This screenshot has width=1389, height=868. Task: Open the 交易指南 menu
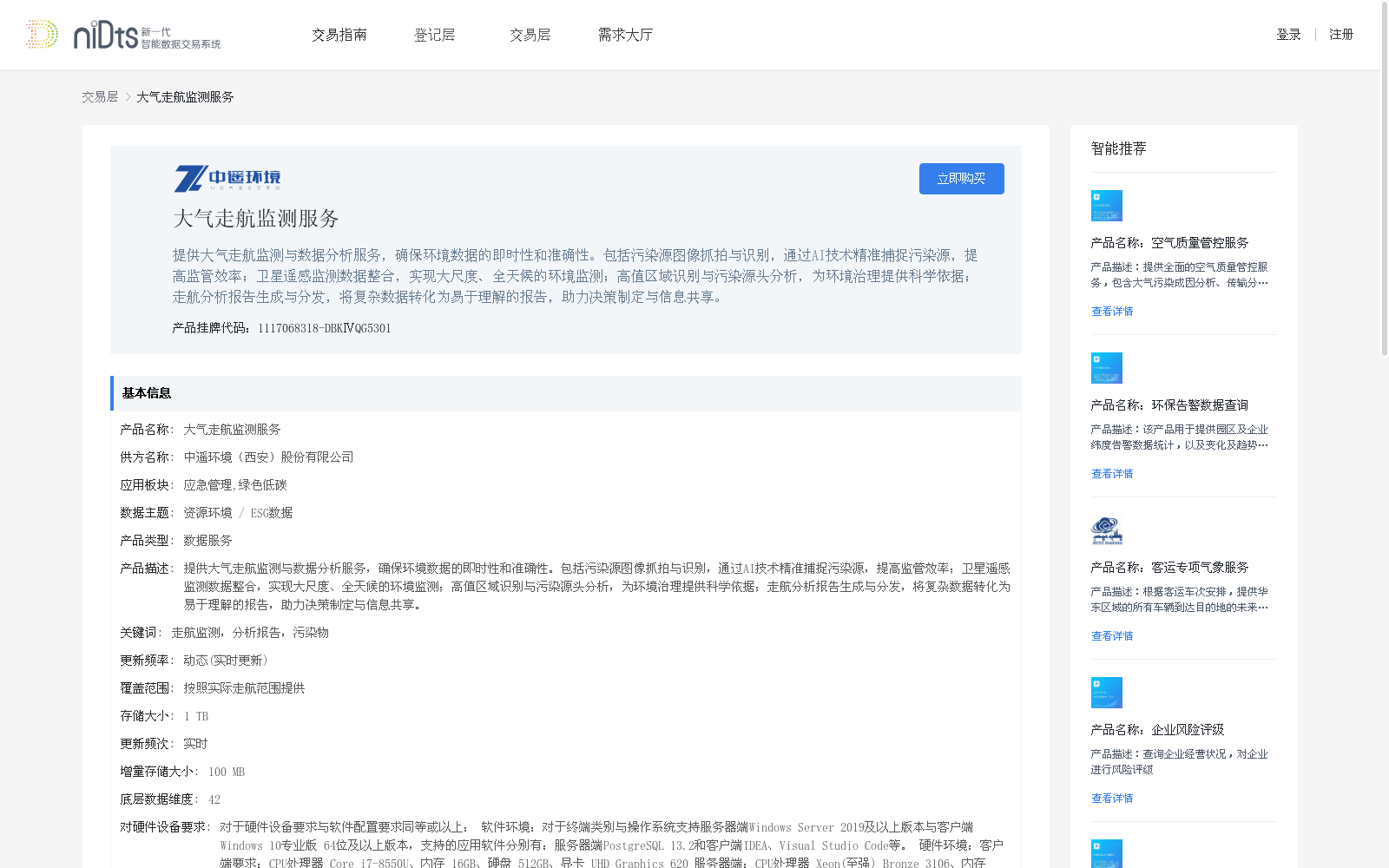coord(339,35)
